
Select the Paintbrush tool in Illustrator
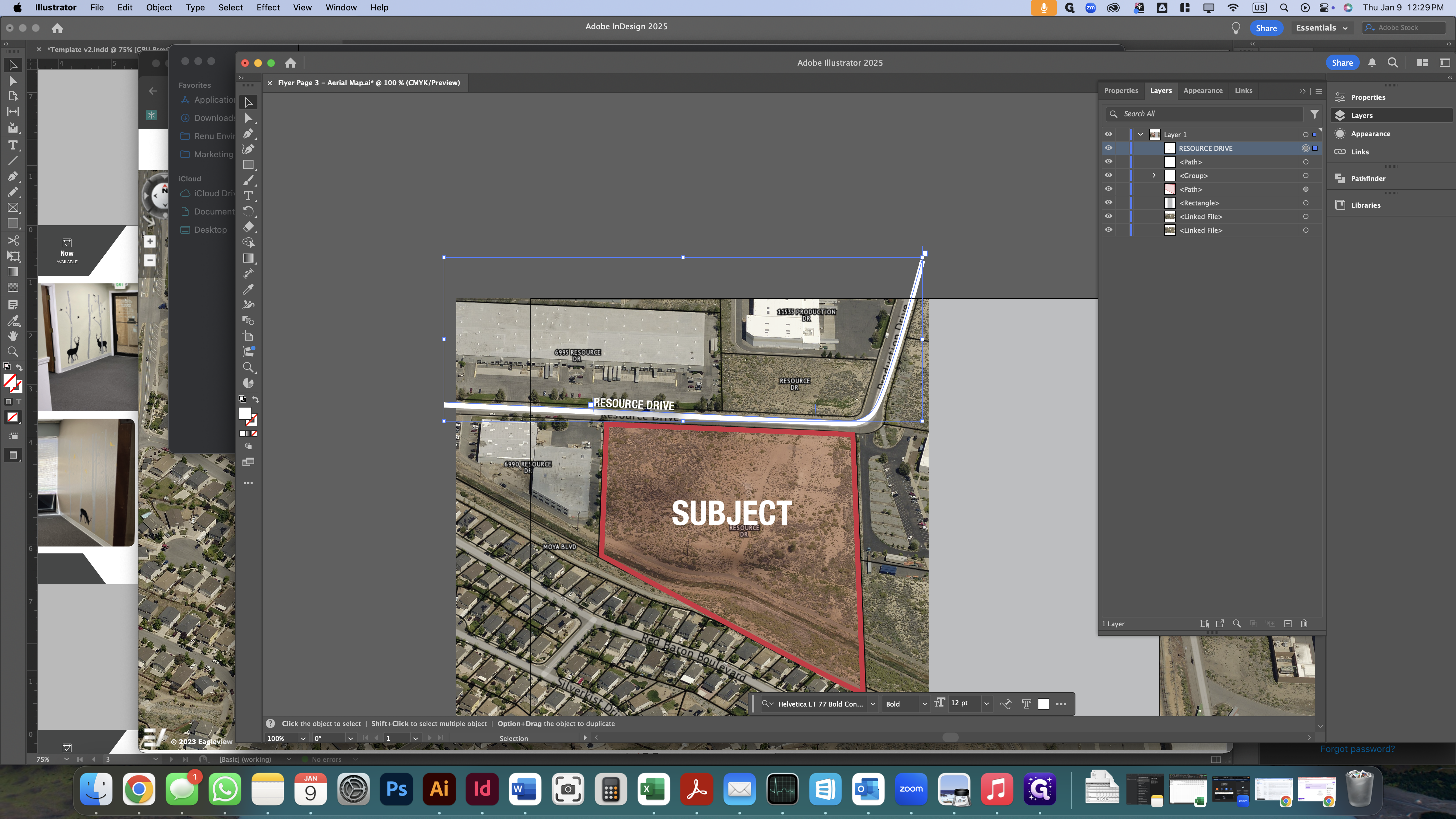point(248,180)
